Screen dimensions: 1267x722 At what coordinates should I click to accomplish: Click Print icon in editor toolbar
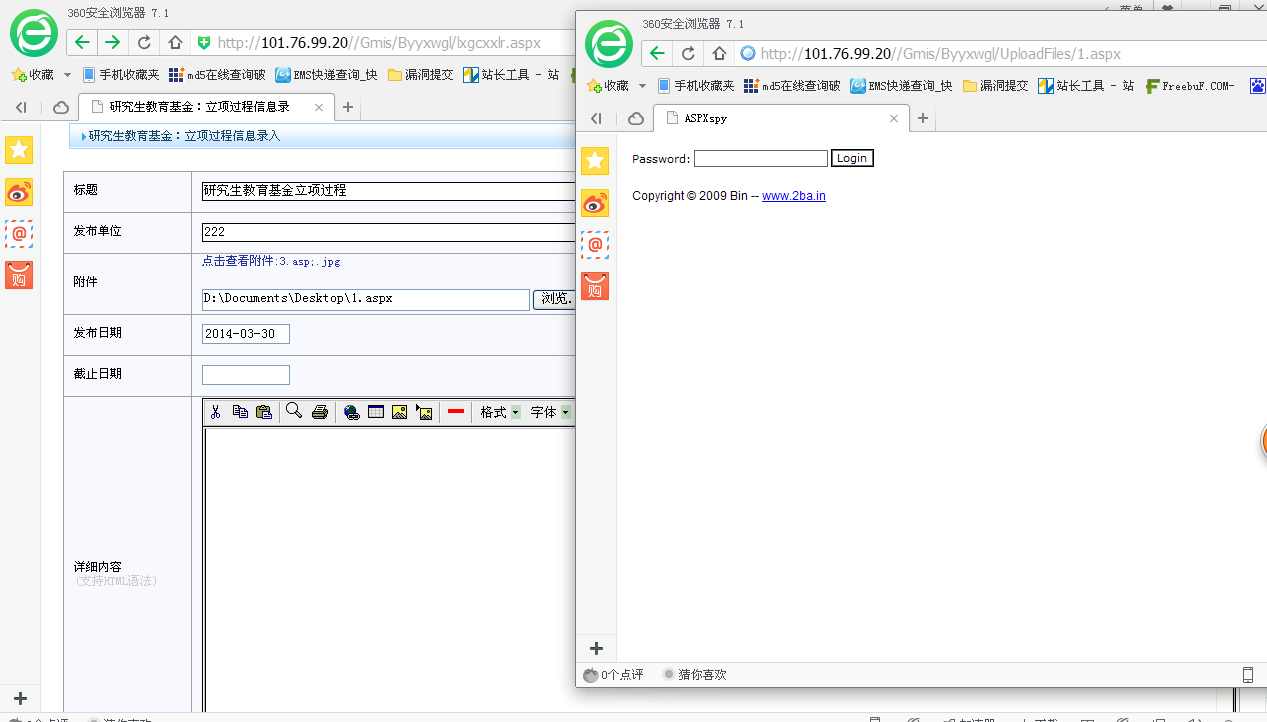tap(320, 412)
